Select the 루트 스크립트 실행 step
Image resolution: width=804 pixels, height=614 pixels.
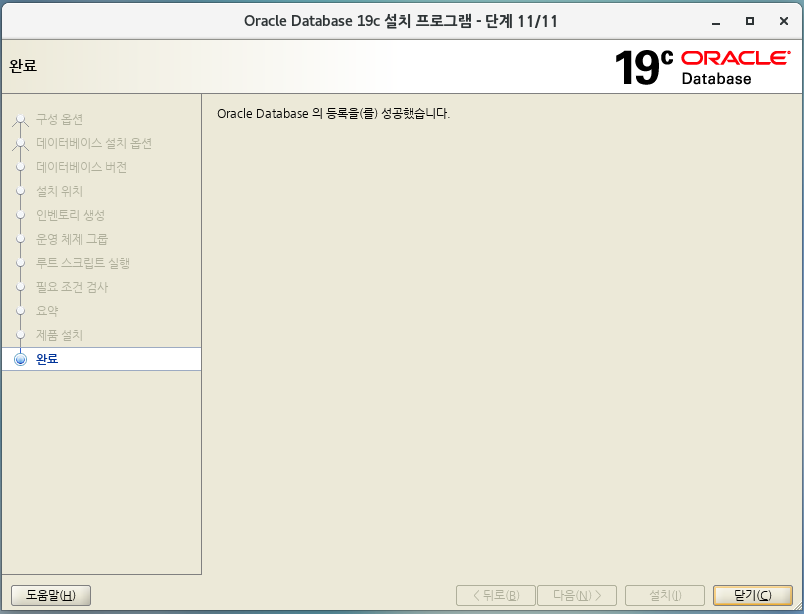point(83,263)
